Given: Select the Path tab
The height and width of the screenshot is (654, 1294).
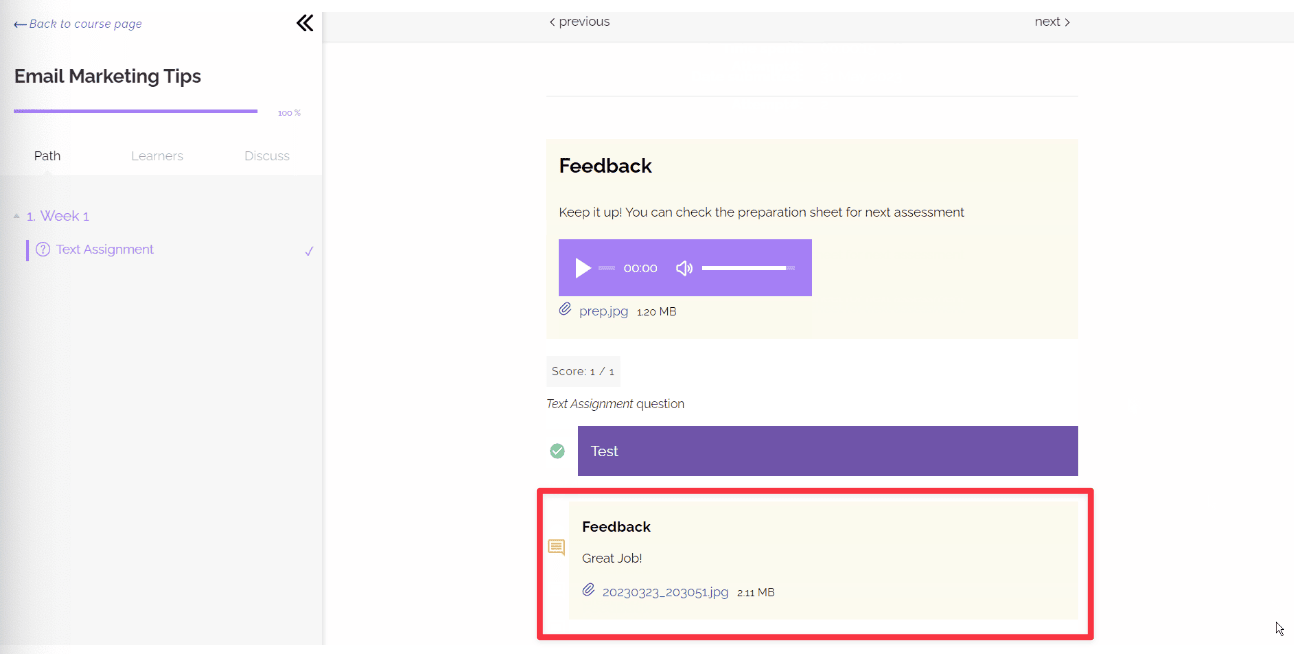Looking at the screenshot, I should click(x=47, y=156).
